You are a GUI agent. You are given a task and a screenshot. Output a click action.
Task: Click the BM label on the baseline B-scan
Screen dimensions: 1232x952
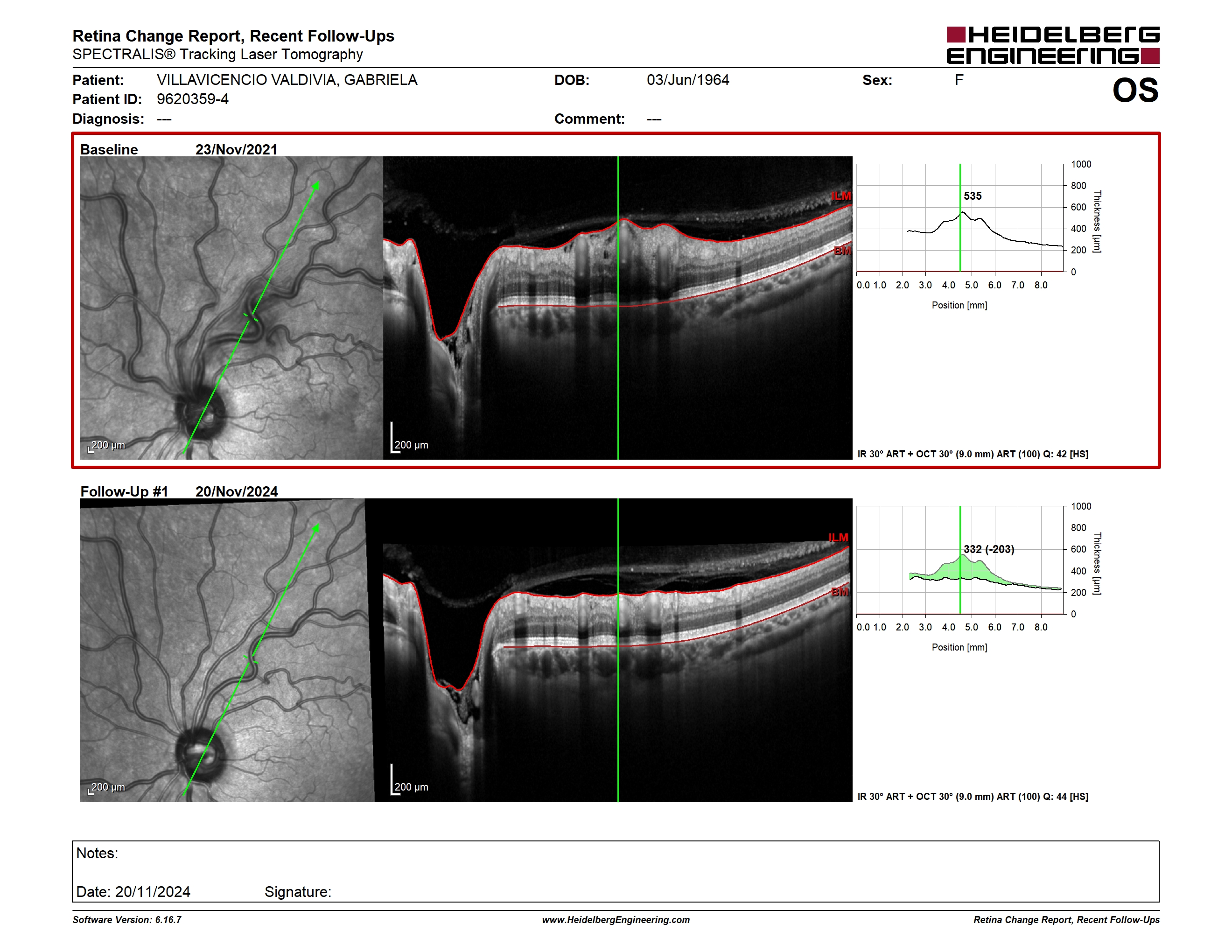click(842, 251)
